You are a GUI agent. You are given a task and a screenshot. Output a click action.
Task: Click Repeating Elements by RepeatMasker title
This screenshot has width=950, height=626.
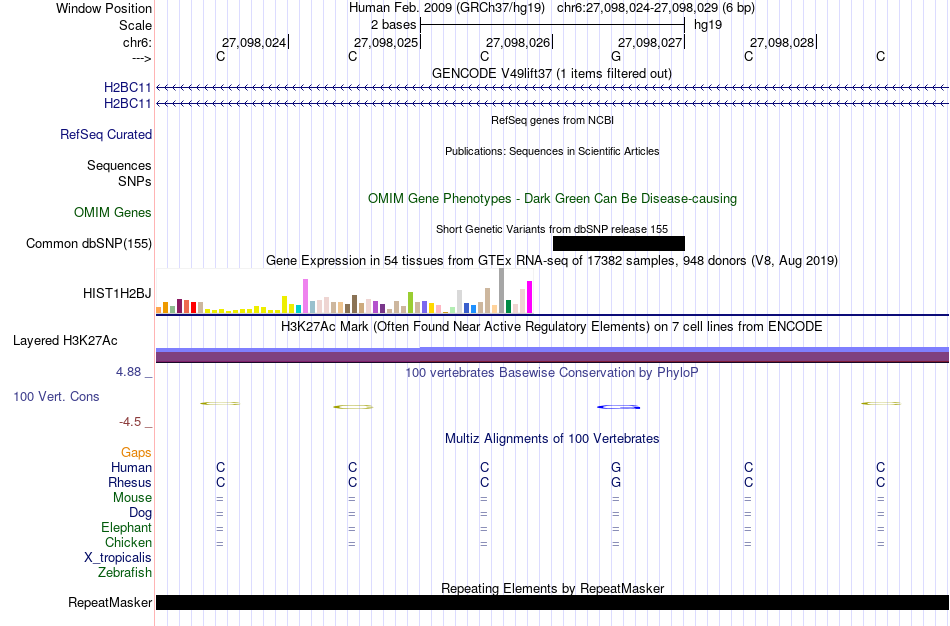(x=553, y=588)
